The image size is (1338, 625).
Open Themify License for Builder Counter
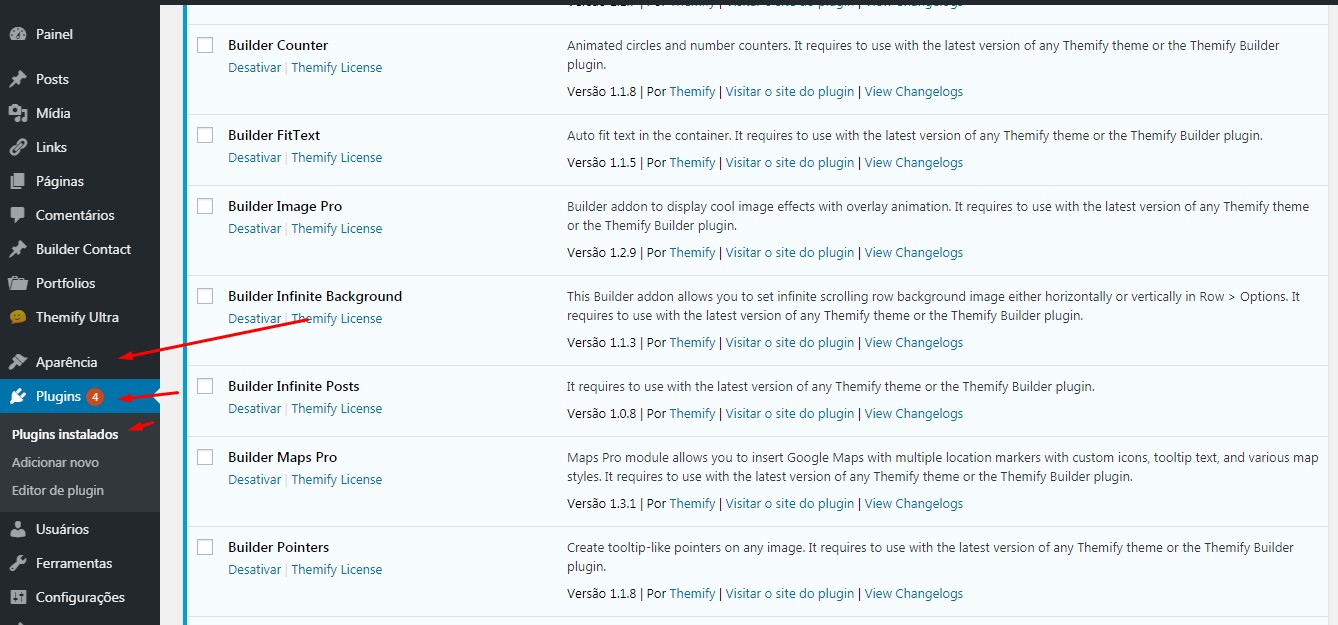click(337, 68)
